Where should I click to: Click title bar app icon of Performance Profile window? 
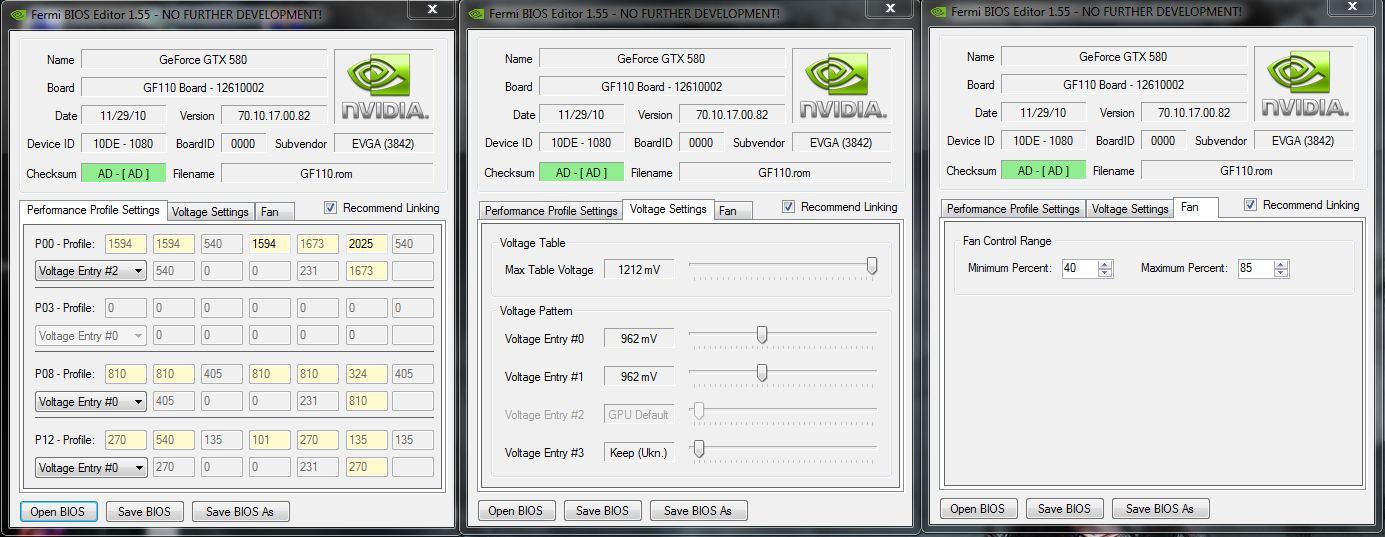tap(17, 14)
